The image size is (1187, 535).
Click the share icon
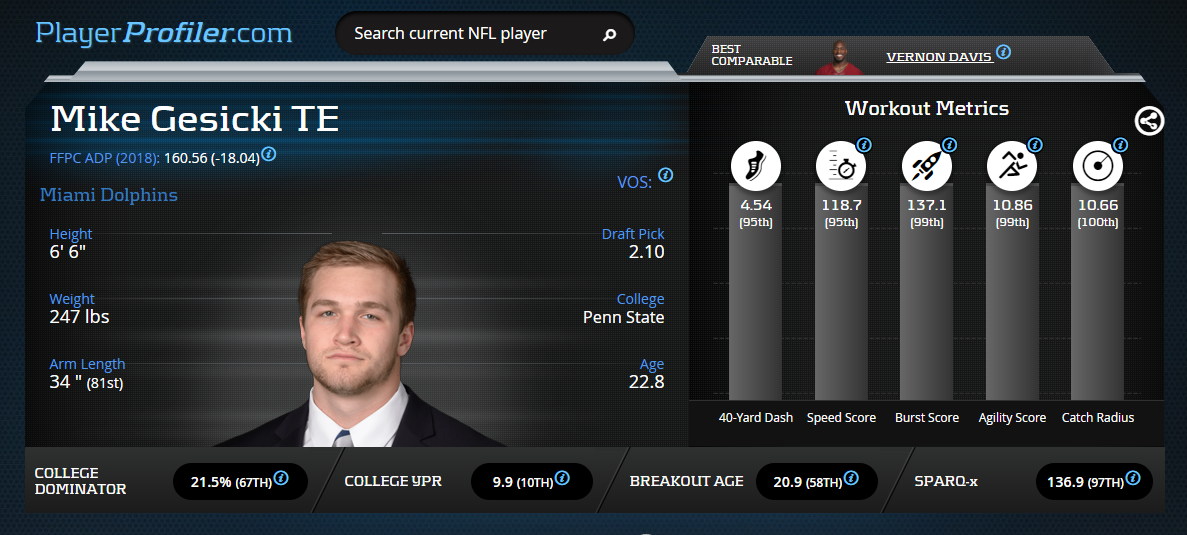tap(1150, 122)
